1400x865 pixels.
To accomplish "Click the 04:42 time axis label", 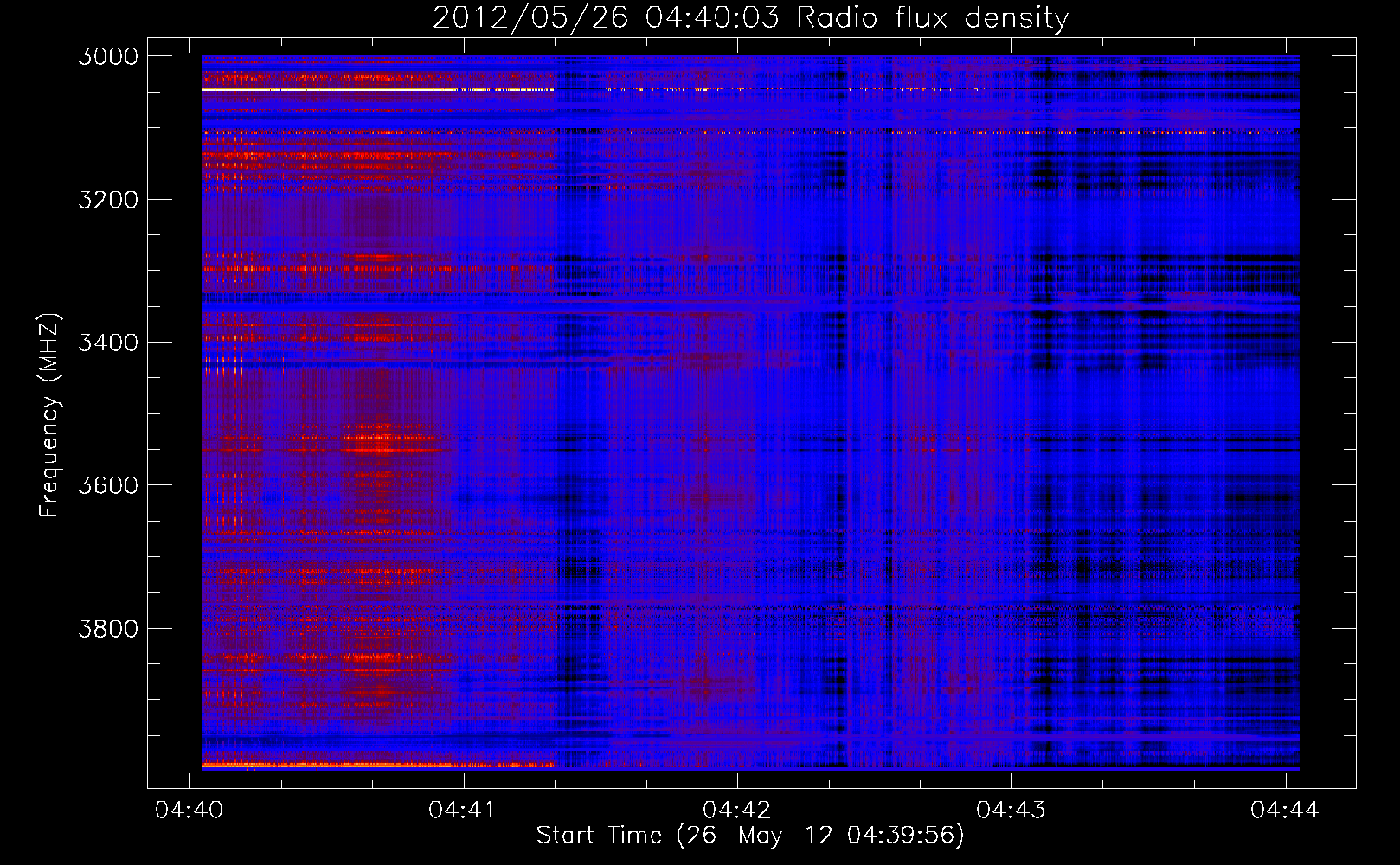I will click(x=736, y=810).
